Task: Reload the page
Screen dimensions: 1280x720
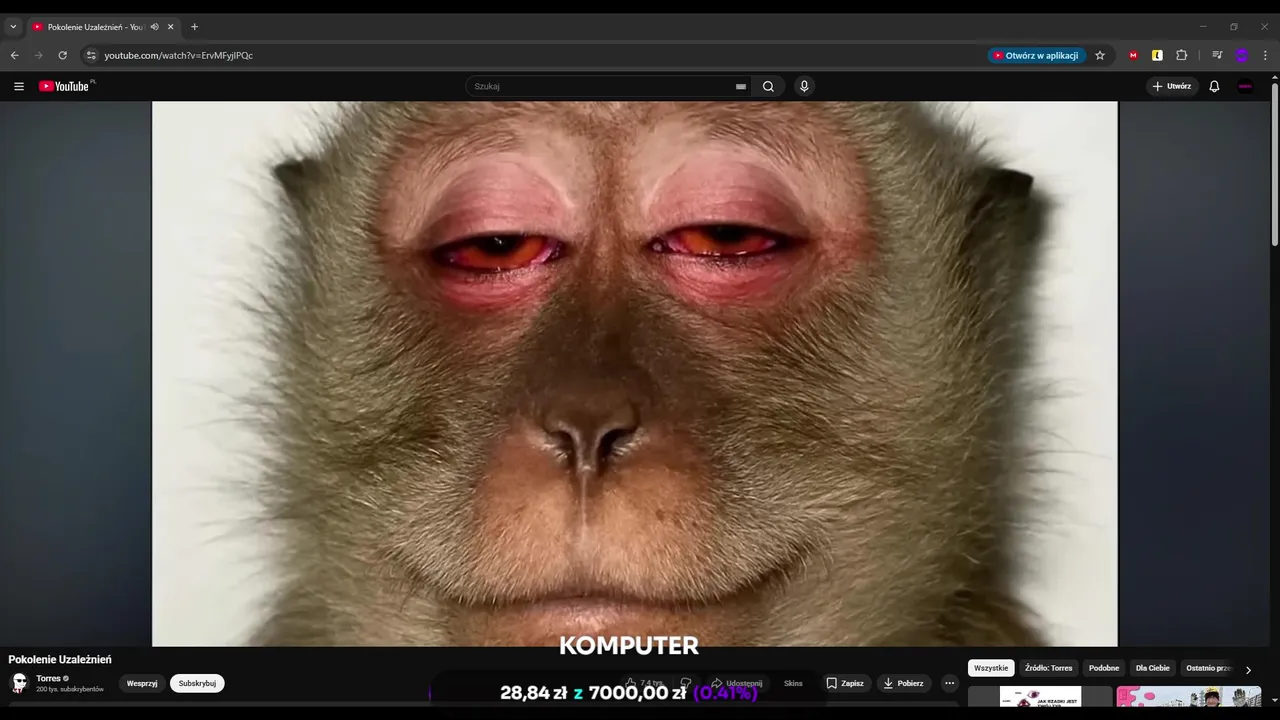Action: coord(62,55)
